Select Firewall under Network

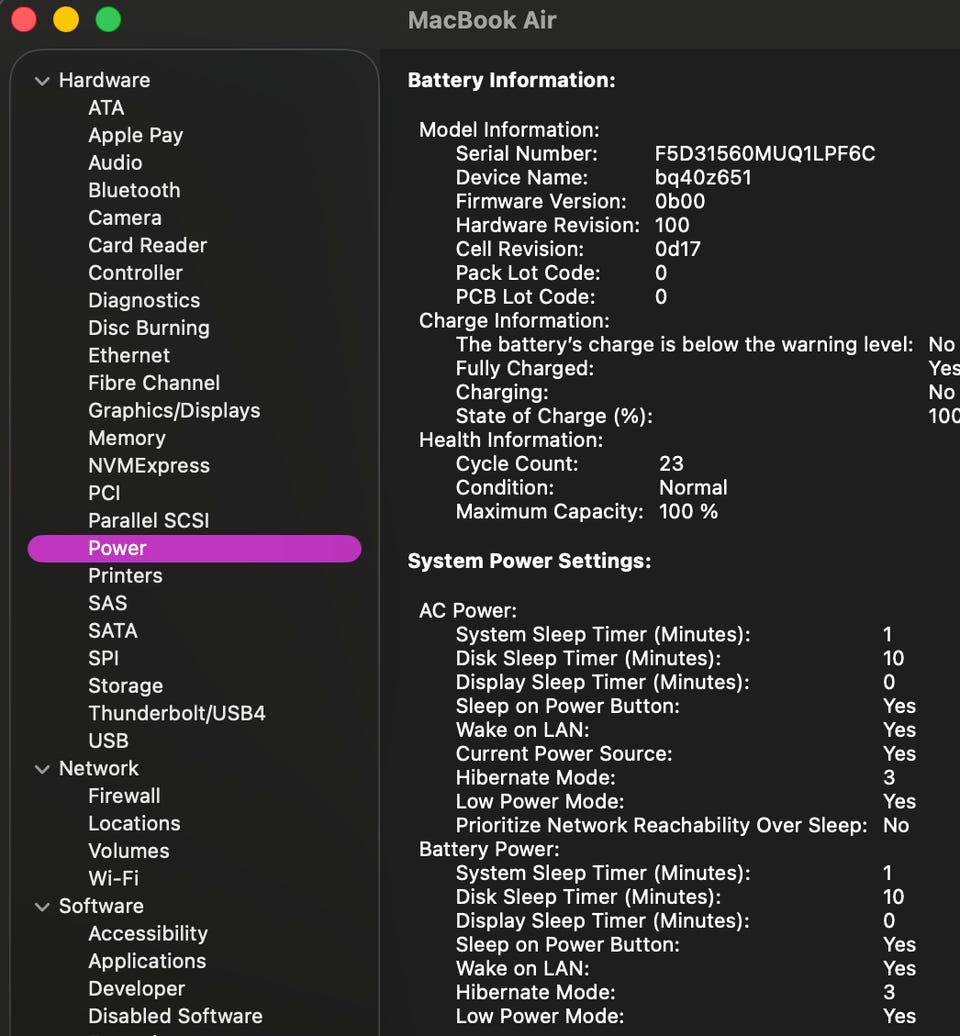coord(124,796)
